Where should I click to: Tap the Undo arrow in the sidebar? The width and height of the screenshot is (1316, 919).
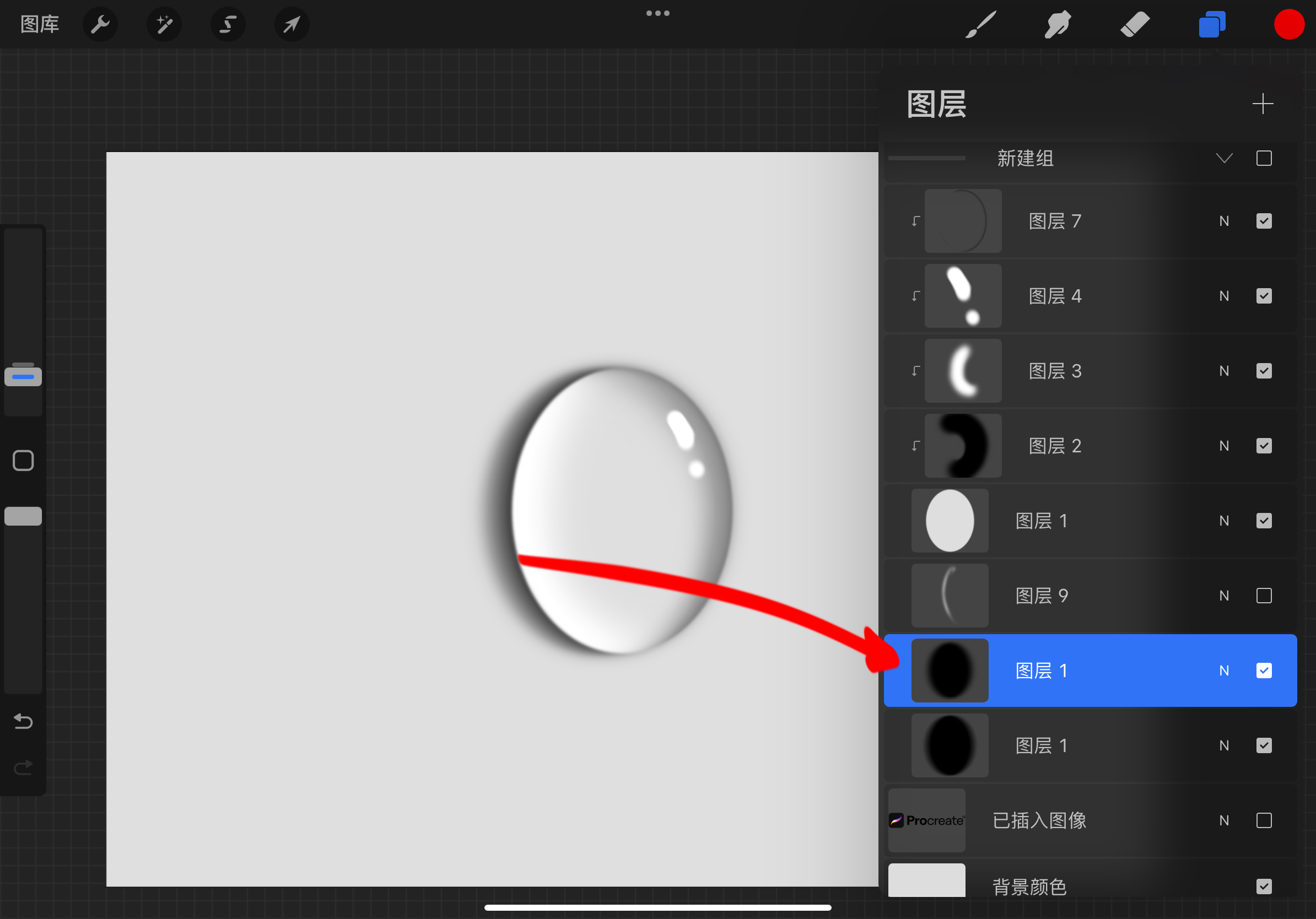(x=23, y=722)
